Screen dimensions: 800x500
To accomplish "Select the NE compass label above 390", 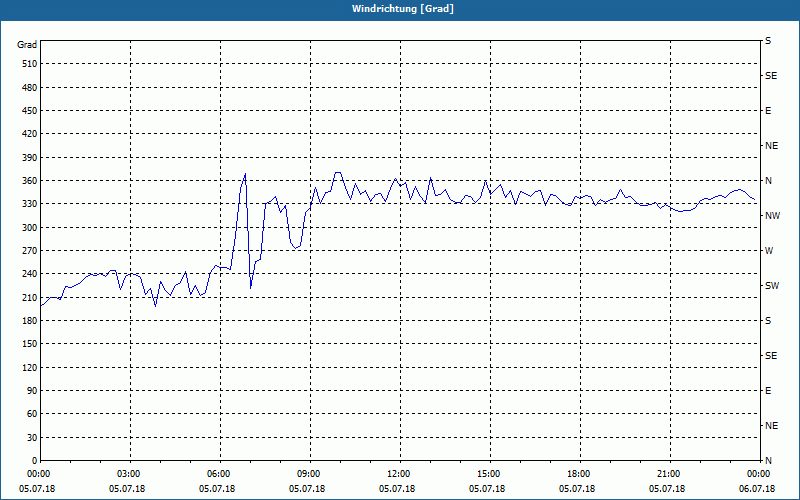I will pyautogui.click(x=771, y=146).
